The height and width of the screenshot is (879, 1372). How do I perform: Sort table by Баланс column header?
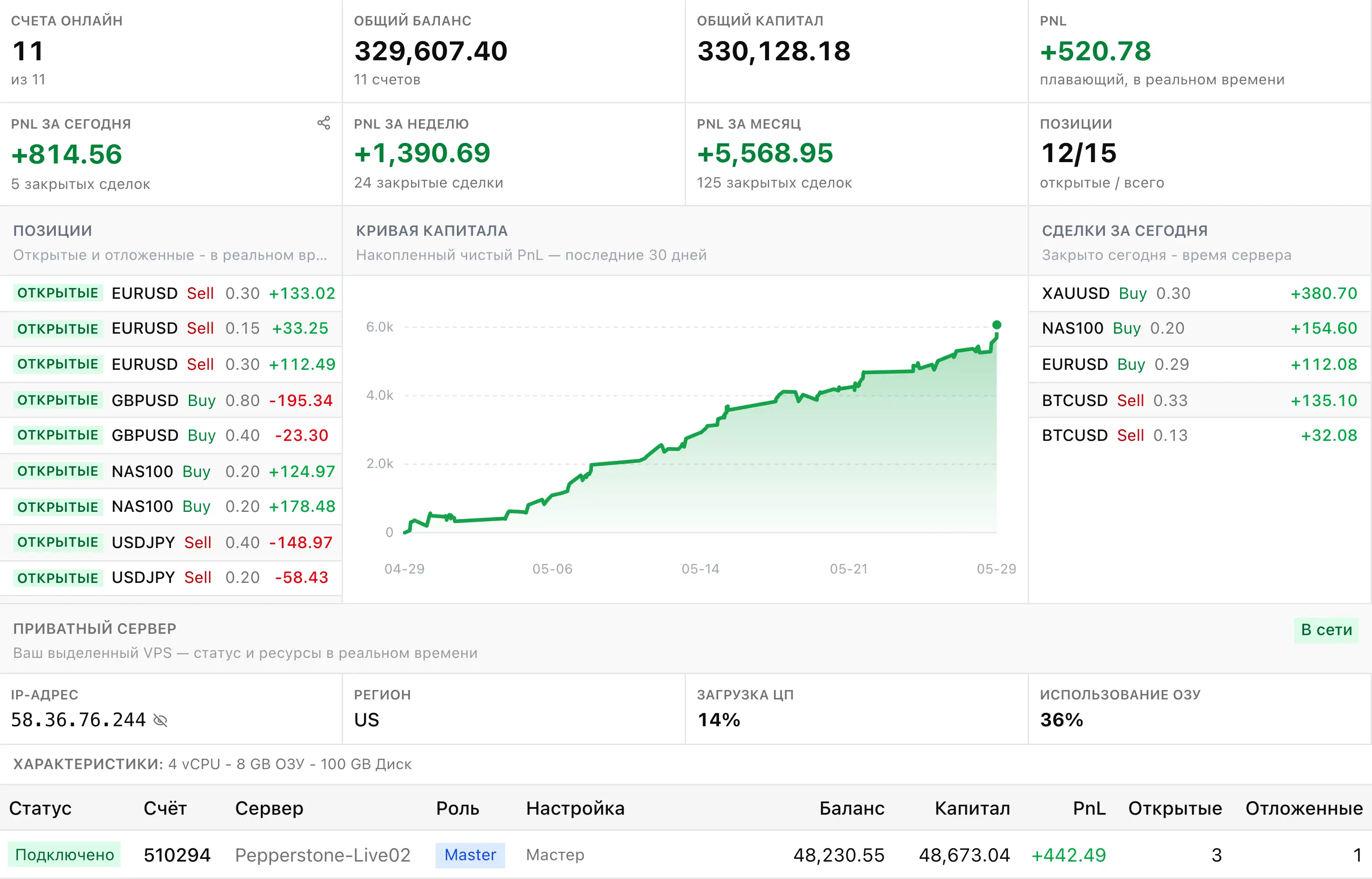coord(852,808)
